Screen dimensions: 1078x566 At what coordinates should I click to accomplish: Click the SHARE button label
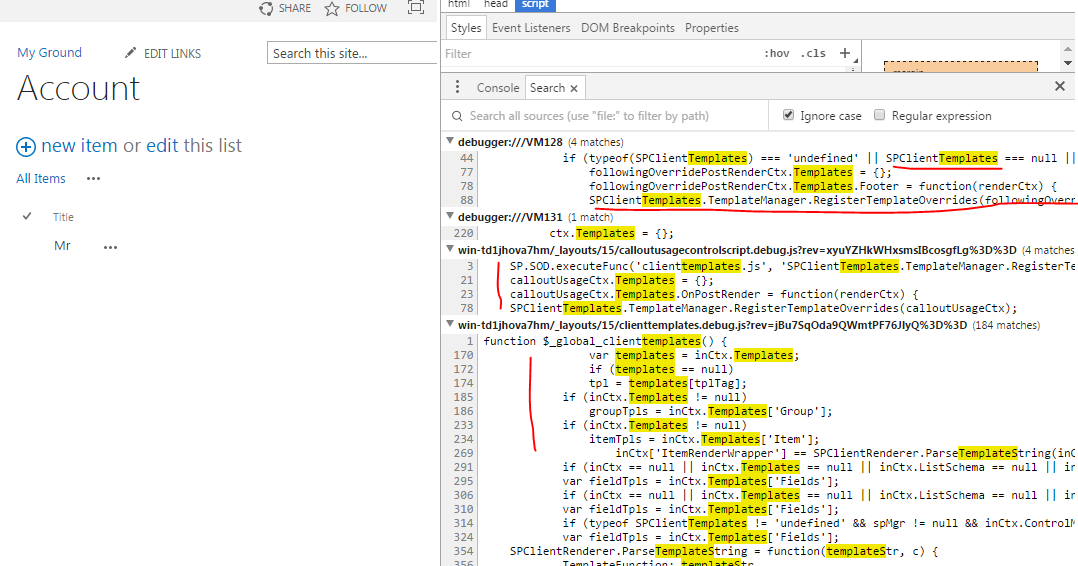click(x=295, y=8)
